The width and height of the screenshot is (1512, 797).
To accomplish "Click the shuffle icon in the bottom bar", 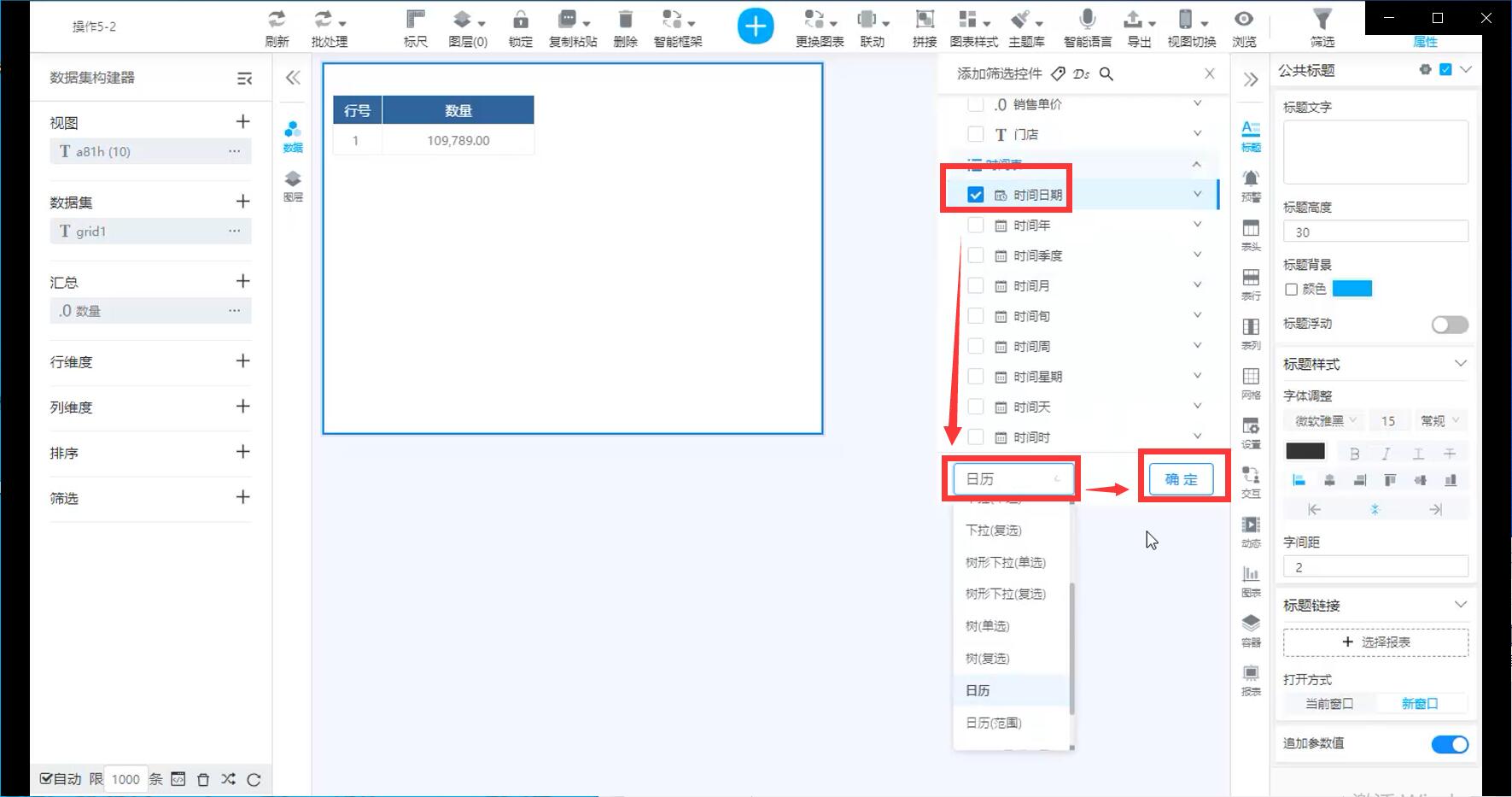I will tap(228, 779).
